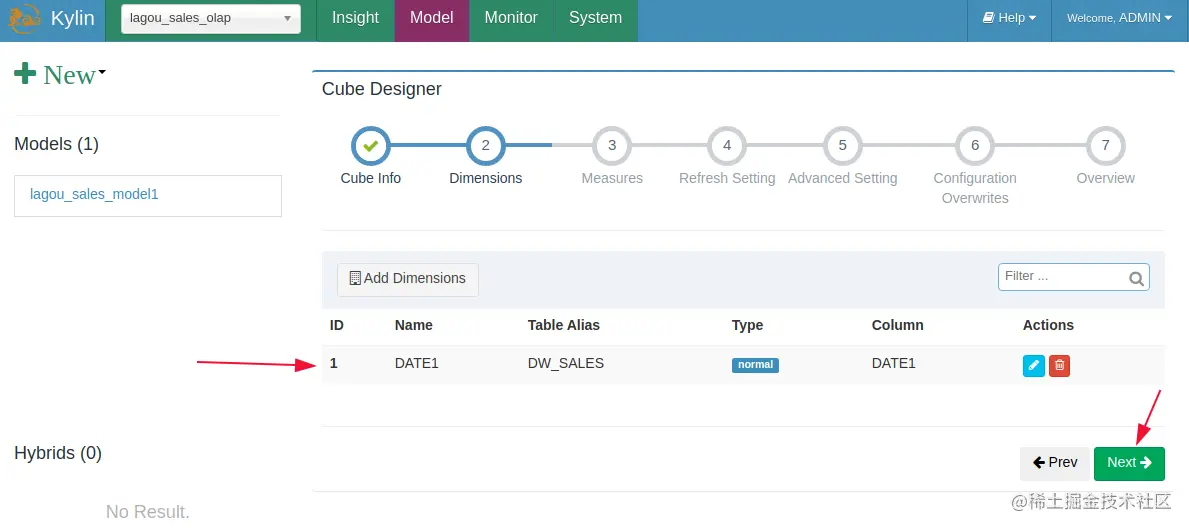Jump to step 3 Measures circle
Image resolution: width=1189 pixels, height=529 pixels.
coord(612,146)
